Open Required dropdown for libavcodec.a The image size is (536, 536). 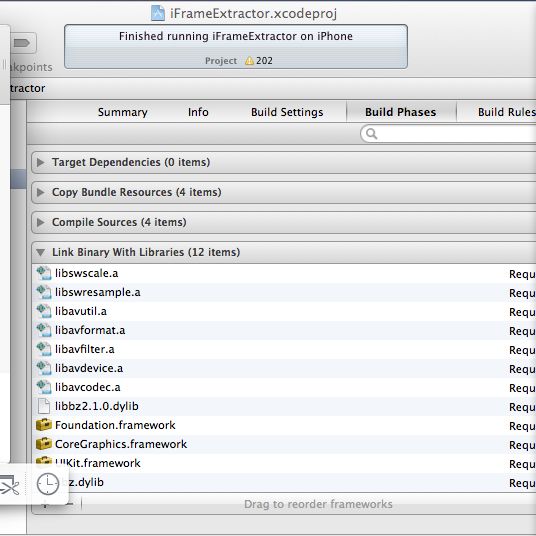click(522, 388)
